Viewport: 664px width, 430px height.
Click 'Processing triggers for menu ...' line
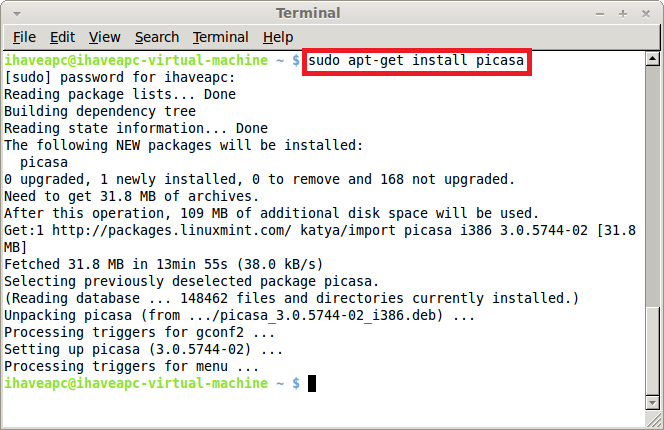(x=132, y=366)
